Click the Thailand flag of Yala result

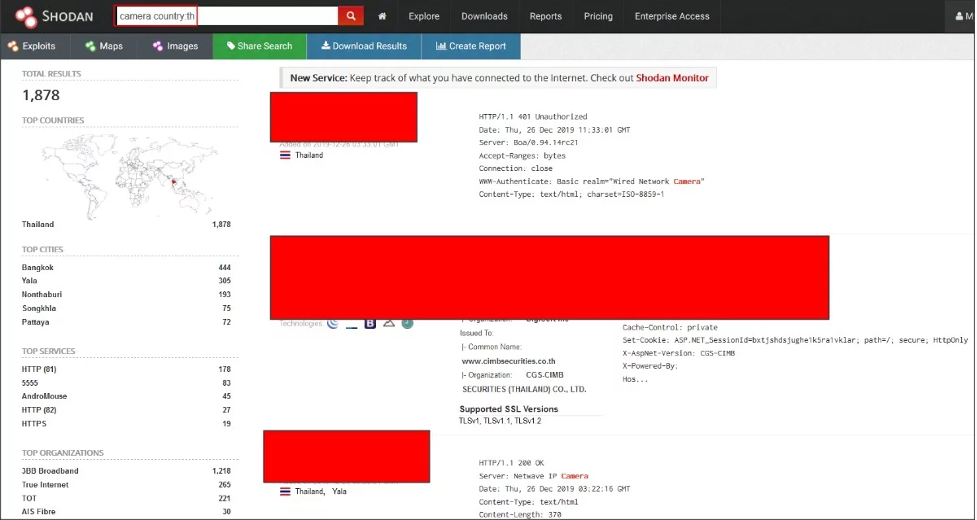(x=285, y=491)
